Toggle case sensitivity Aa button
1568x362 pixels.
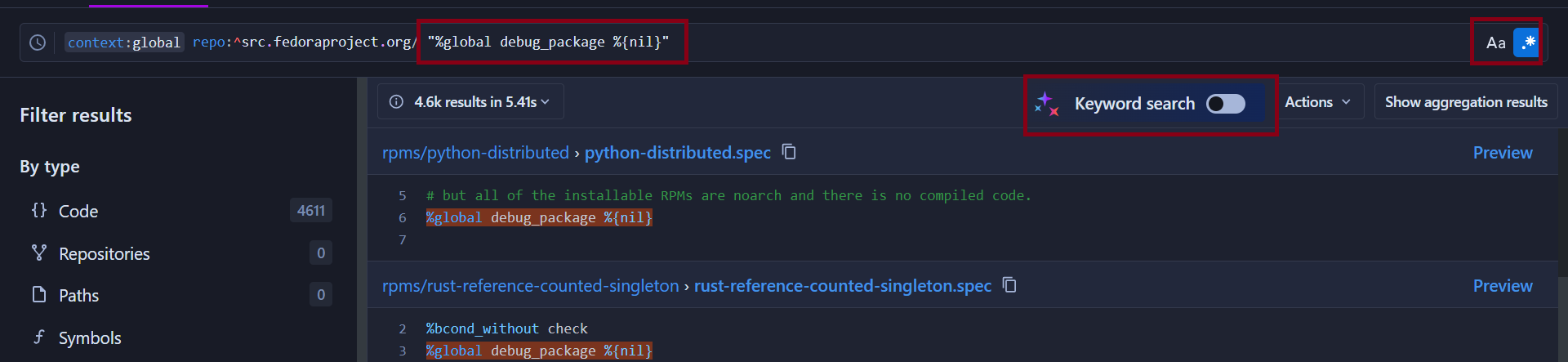1495,43
